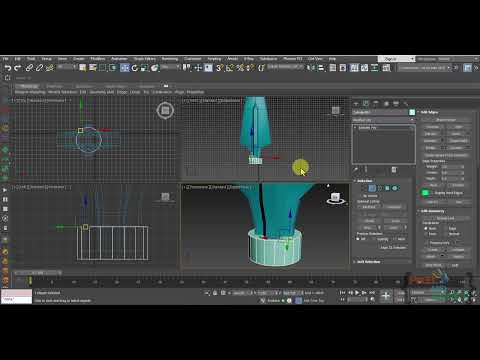The height and width of the screenshot is (360, 480).
Task: Collapse the Edit Geometry rollout
Action: point(432,211)
